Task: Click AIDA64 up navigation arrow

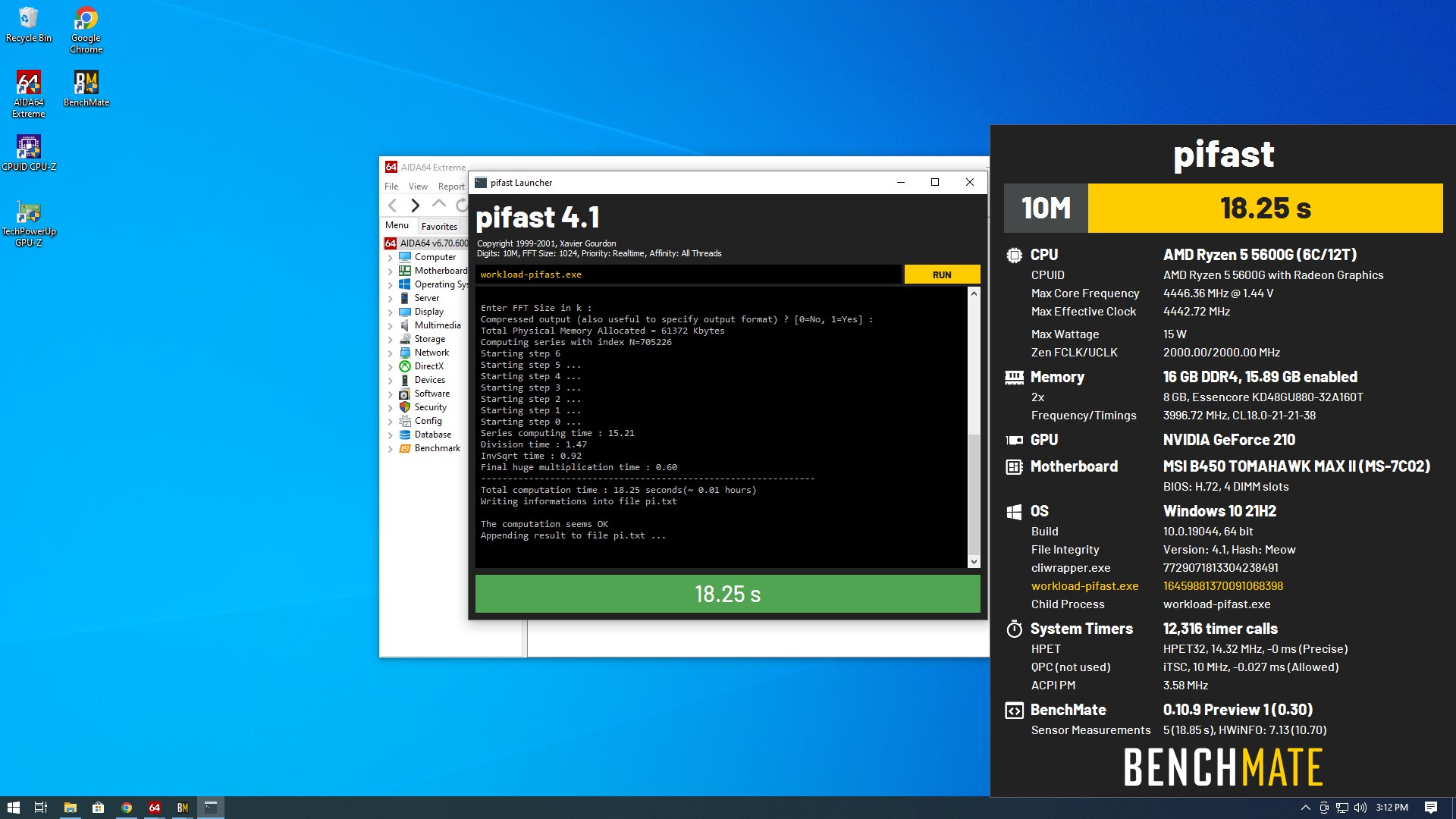Action: (x=438, y=204)
